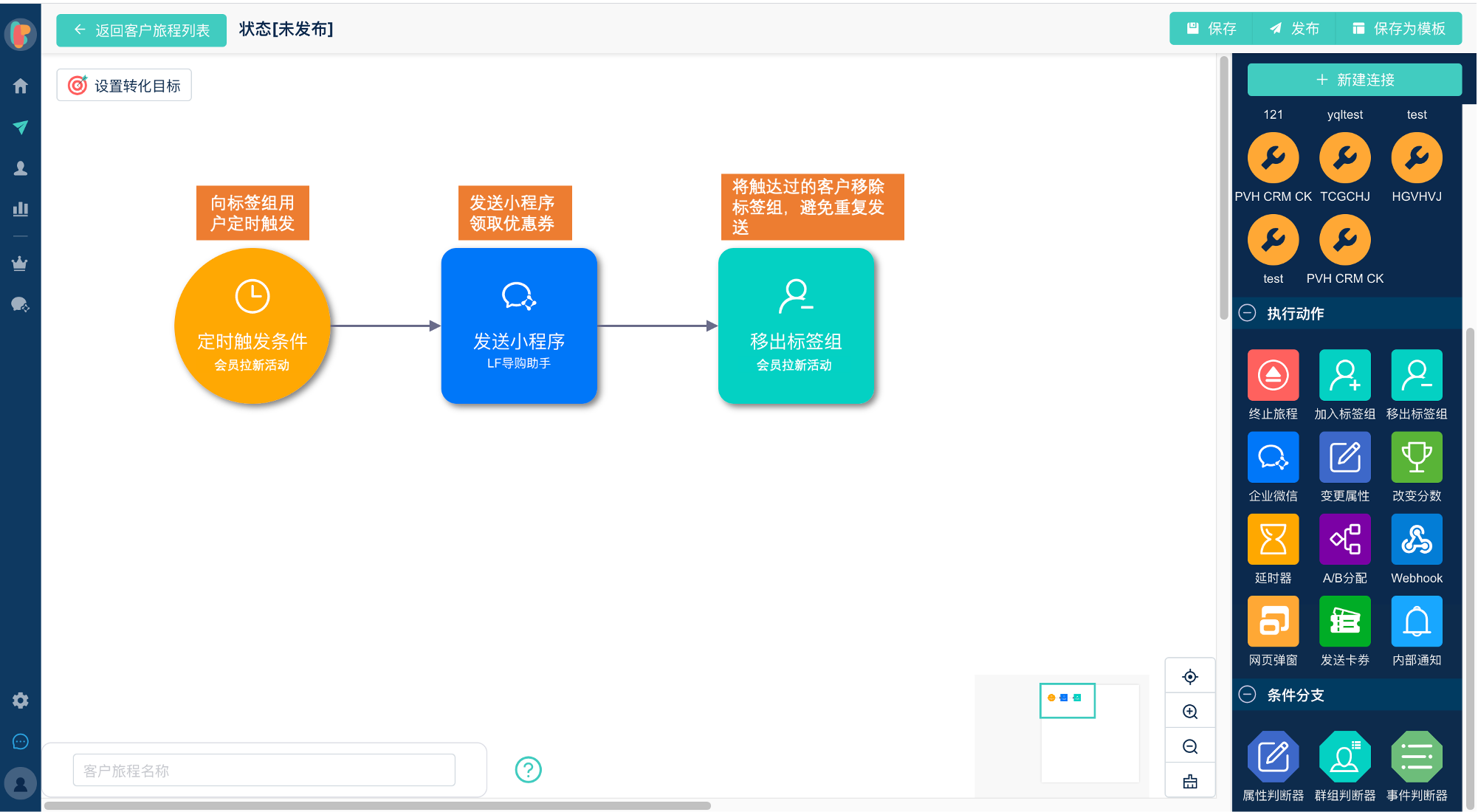This screenshot has height=812, width=1478.
Task: Select the 加入标签组 action icon
Action: [x=1344, y=375]
